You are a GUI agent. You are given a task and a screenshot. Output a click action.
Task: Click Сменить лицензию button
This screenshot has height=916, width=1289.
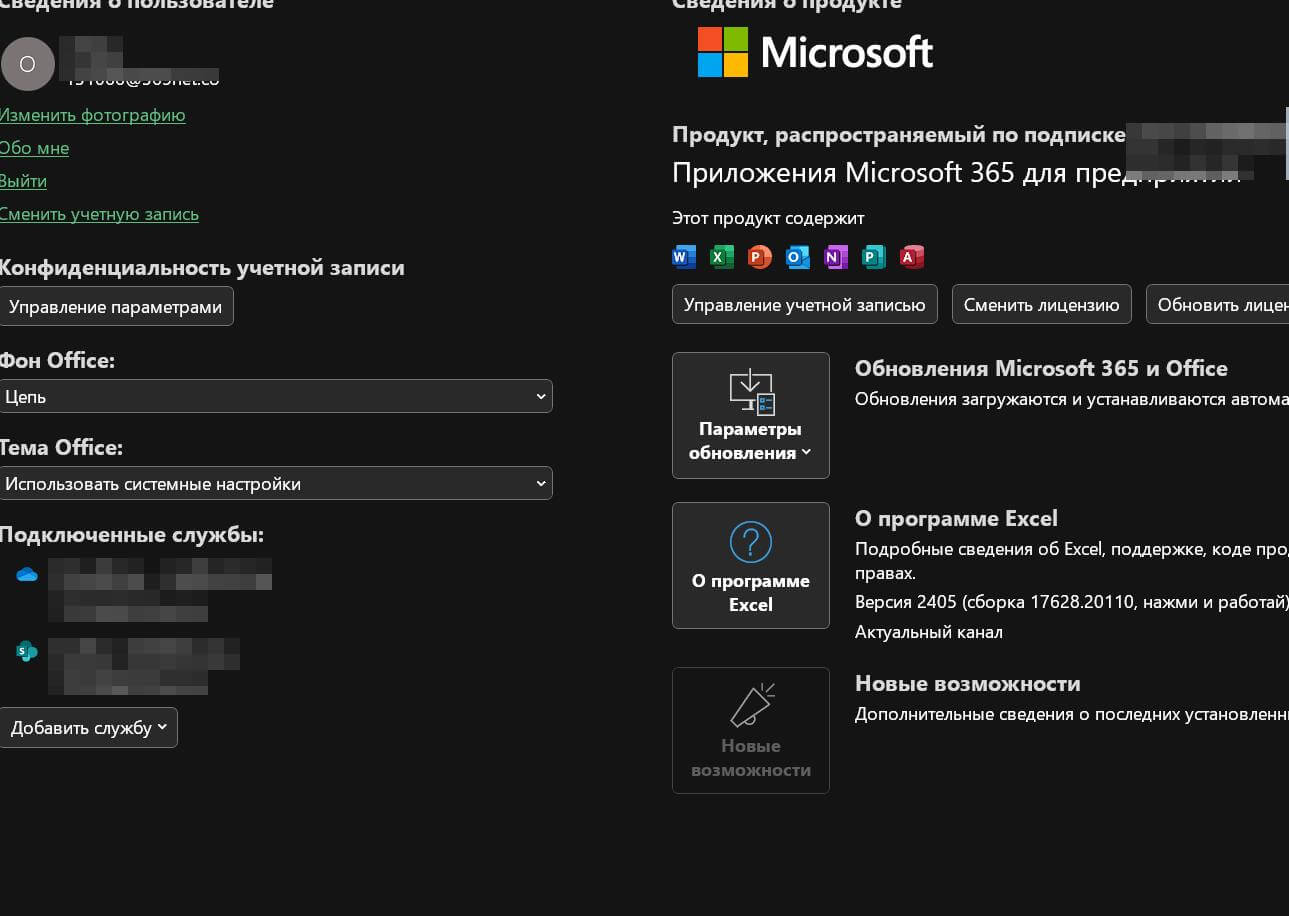point(1042,304)
